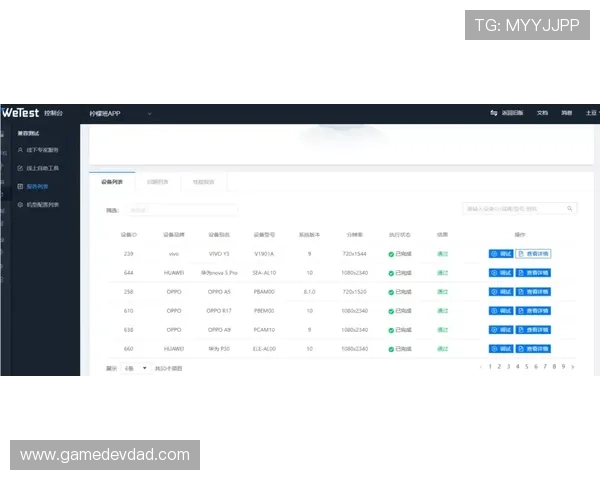Click device ID 239

pos(129,254)
